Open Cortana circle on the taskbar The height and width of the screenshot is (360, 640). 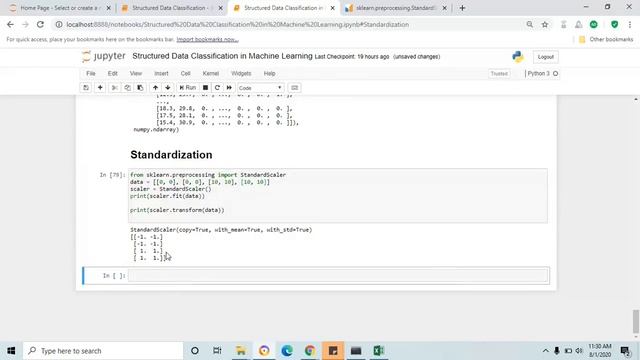click(195, 351)
